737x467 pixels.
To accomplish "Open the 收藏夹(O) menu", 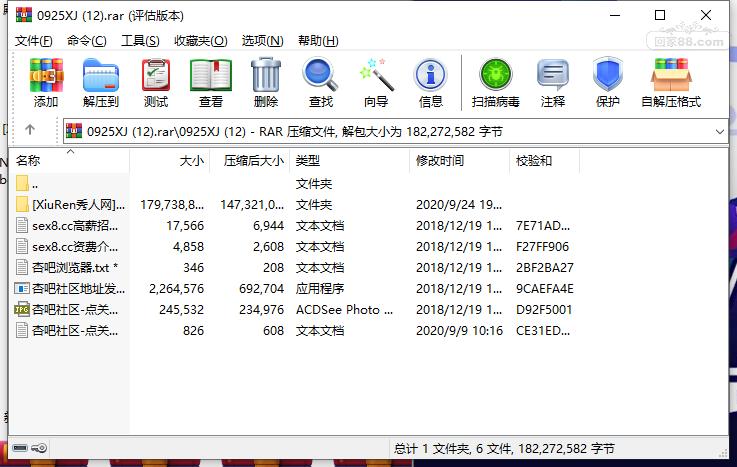I will pos(201,41).
